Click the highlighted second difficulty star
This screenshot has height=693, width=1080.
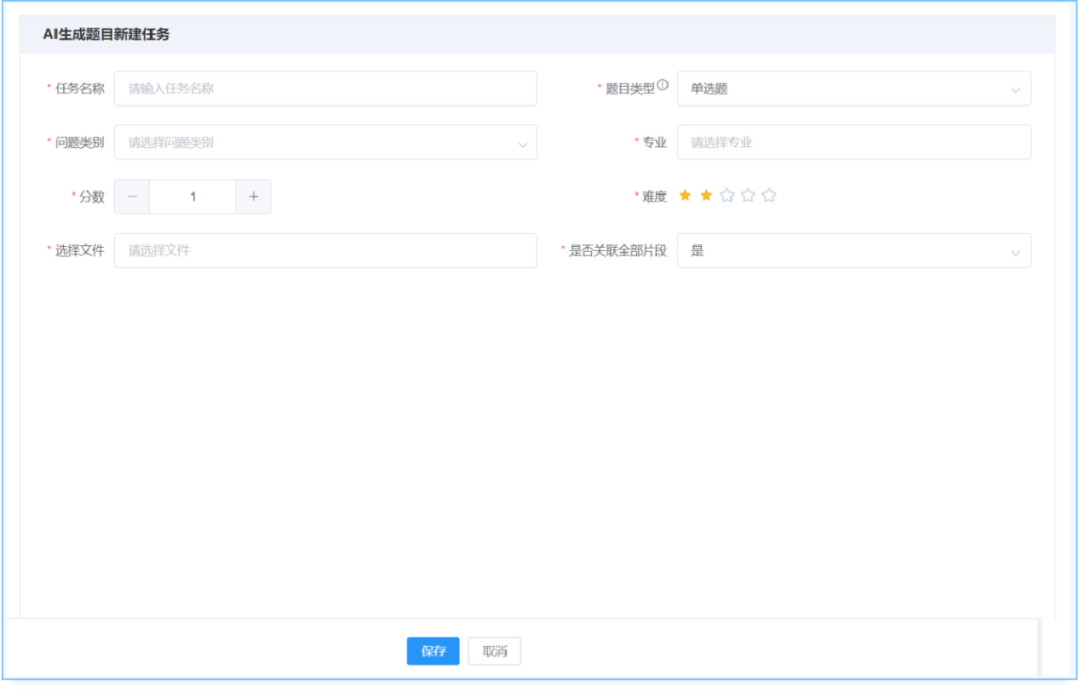click(706, 196)
